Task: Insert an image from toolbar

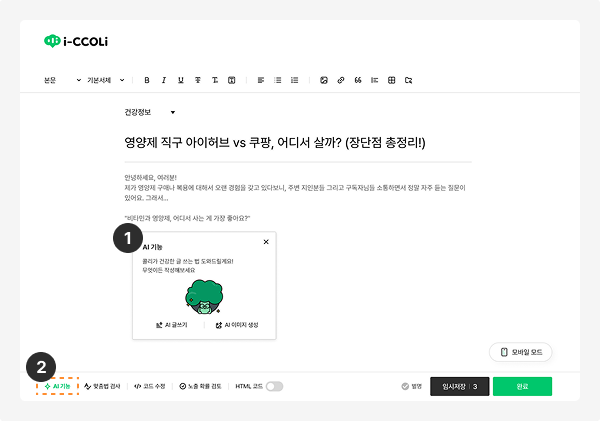Action: 324,80
